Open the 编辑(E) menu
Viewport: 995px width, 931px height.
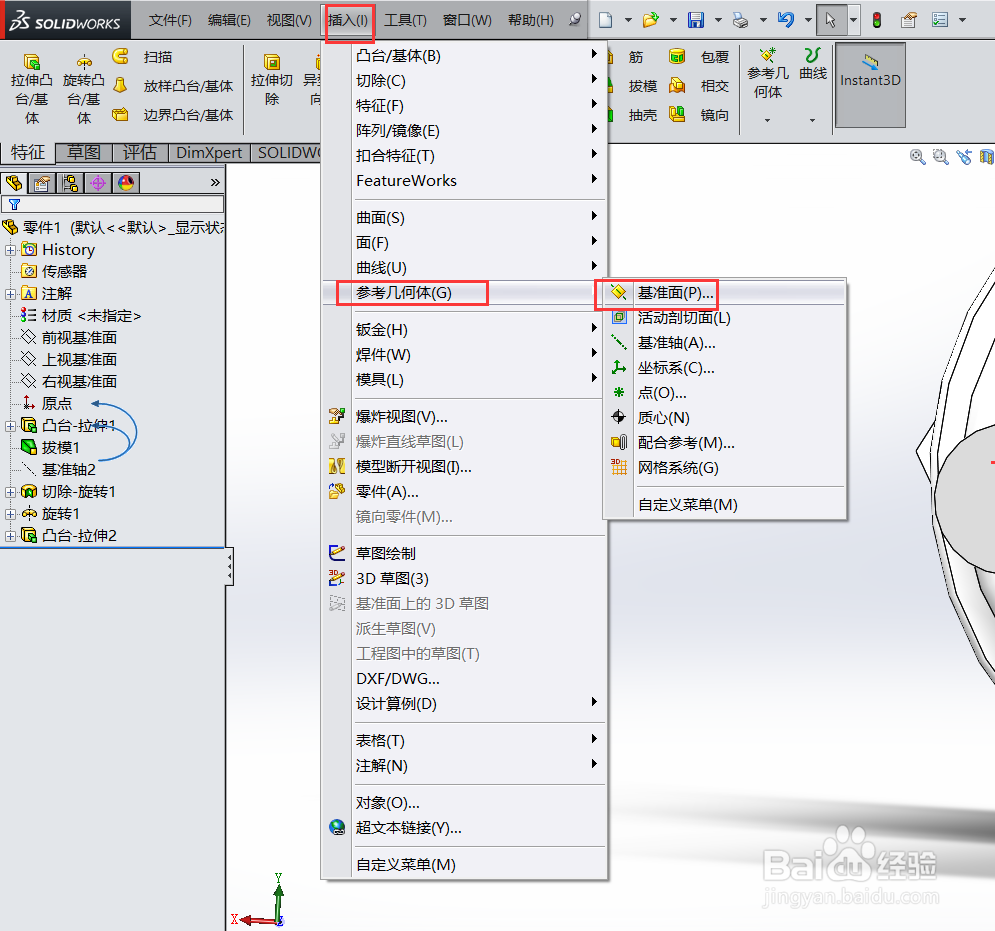click(229, 20)
